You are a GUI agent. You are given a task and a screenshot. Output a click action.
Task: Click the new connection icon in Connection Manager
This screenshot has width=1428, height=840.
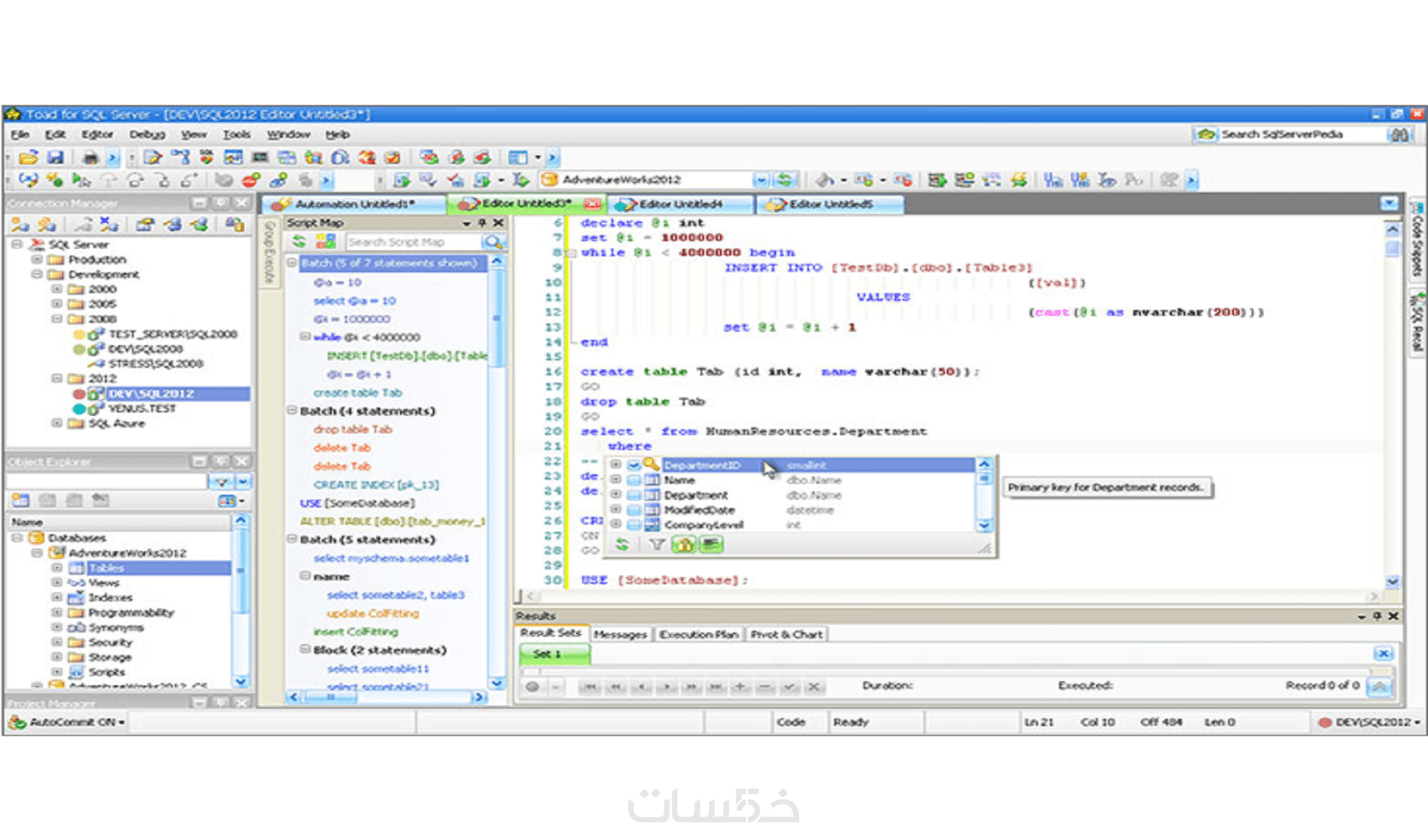[20, 224]
